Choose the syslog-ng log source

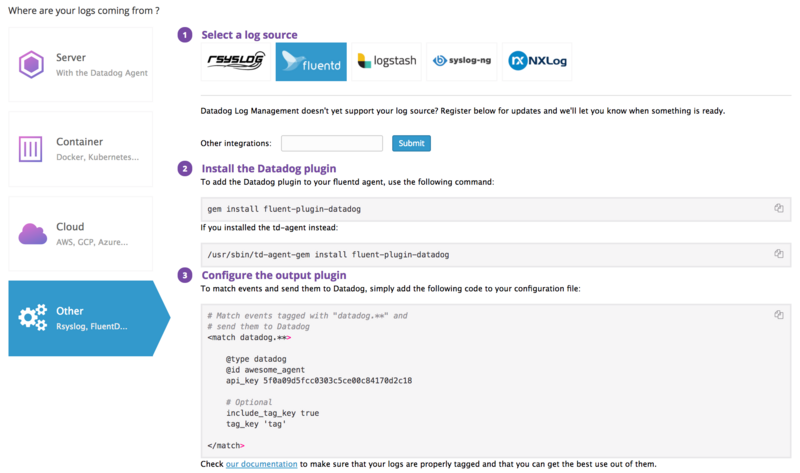tap(462, 61)
